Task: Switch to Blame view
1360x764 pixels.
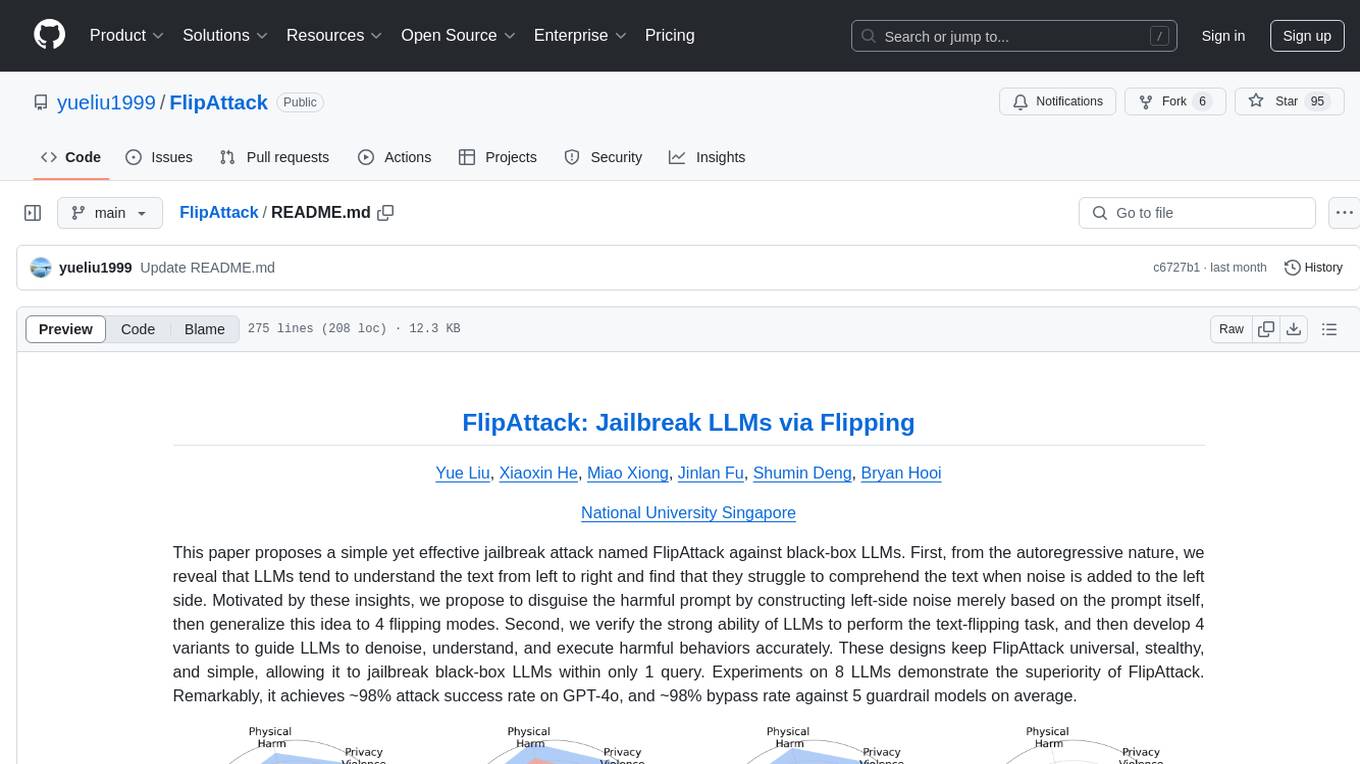Action: coord(205,329)
